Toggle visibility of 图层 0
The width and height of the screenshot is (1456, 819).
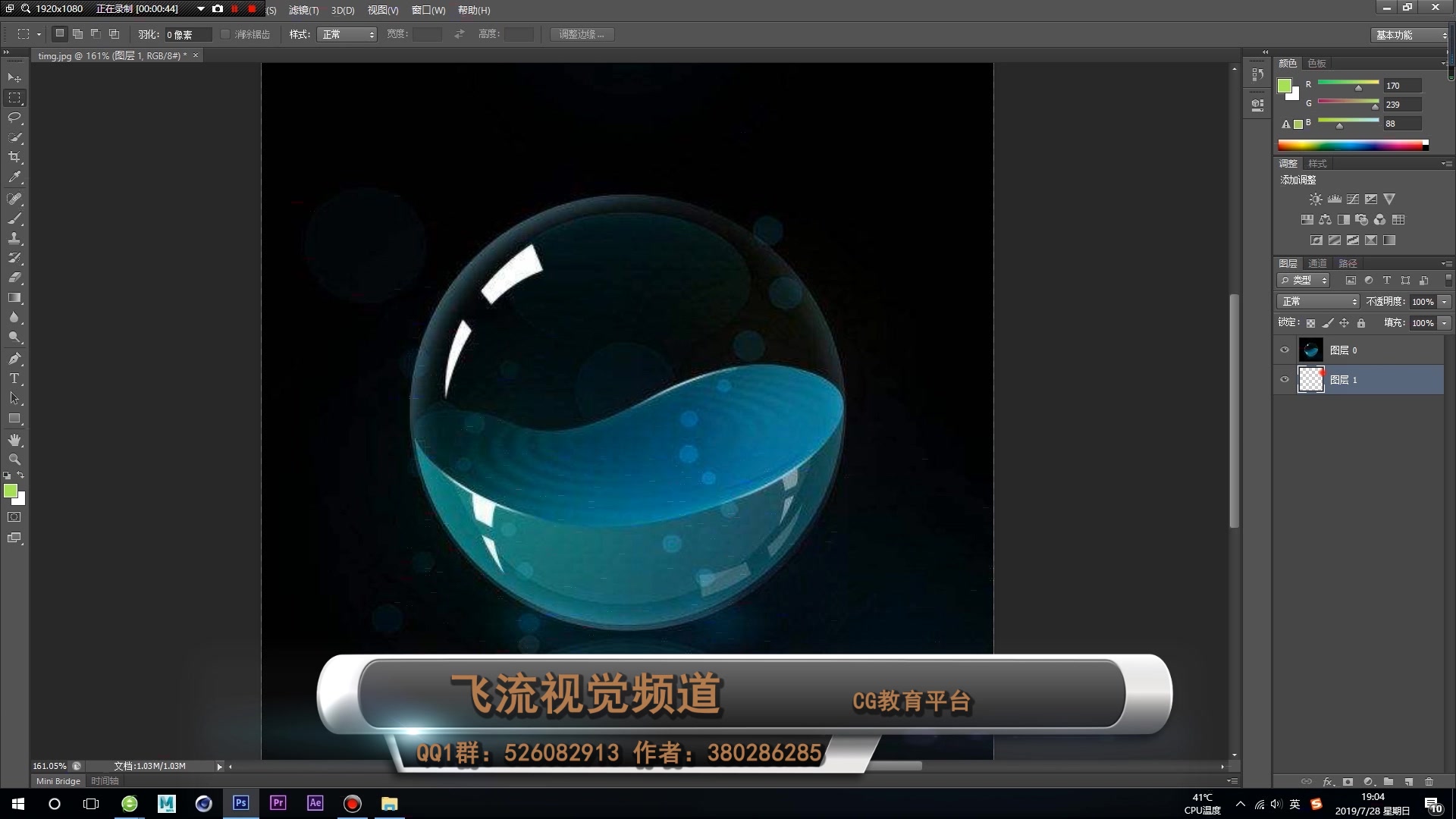pos(1284,349)
